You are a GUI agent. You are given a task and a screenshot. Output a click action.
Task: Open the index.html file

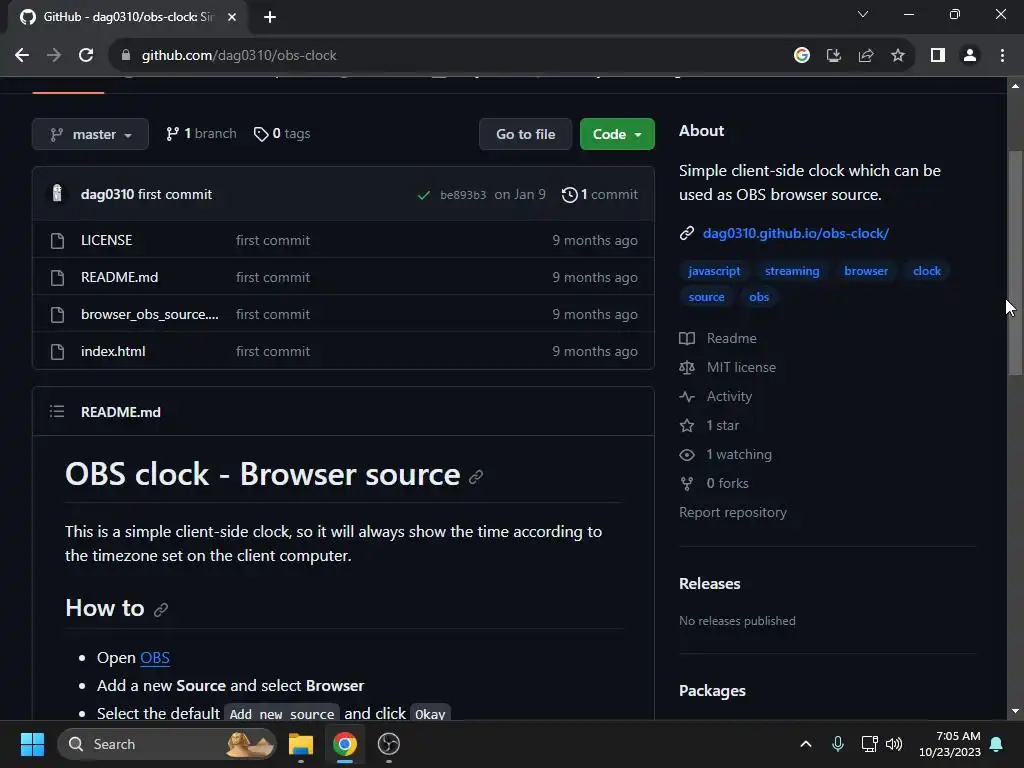click(x=113, y=351)
